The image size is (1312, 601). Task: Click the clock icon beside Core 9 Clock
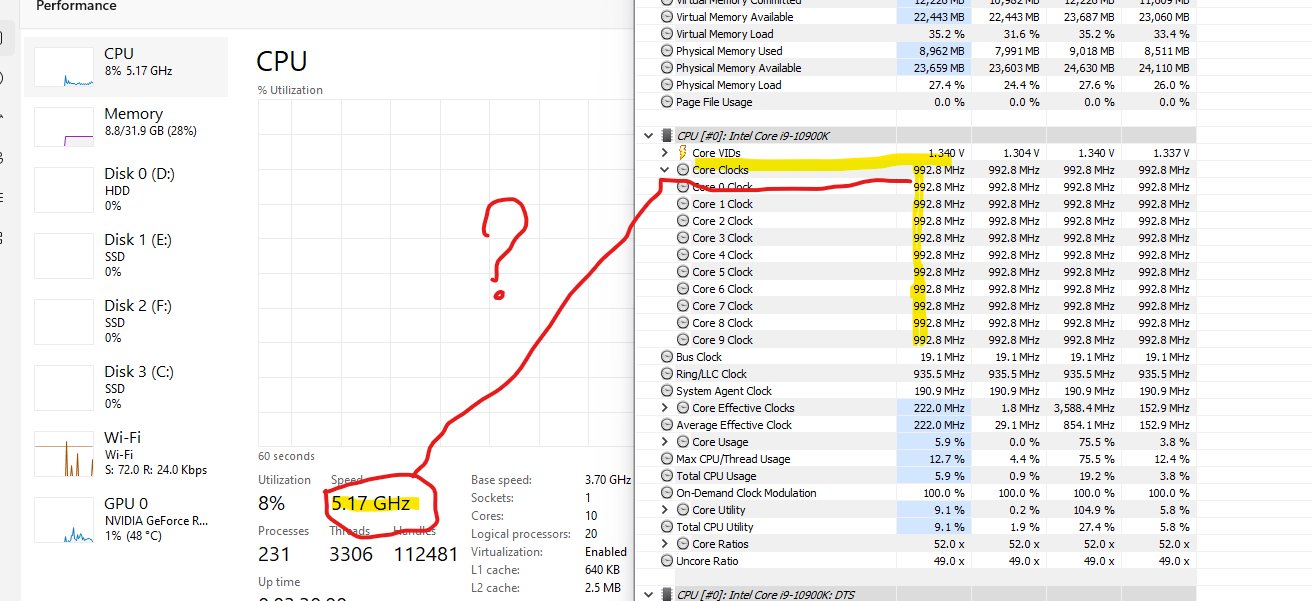pos(683,340)
